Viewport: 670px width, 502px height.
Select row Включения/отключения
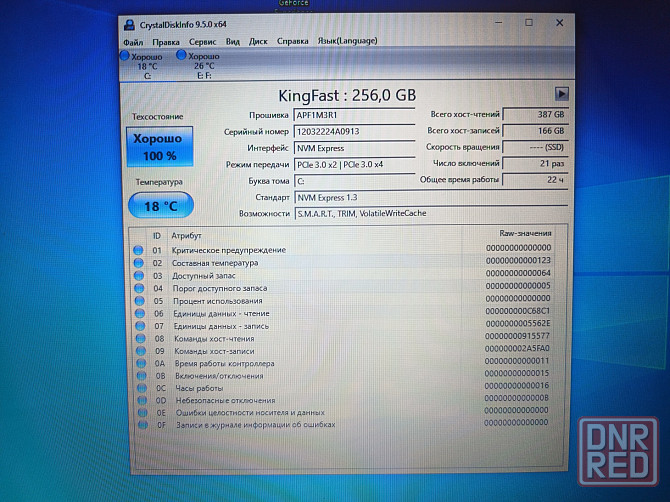click(344, 375)
